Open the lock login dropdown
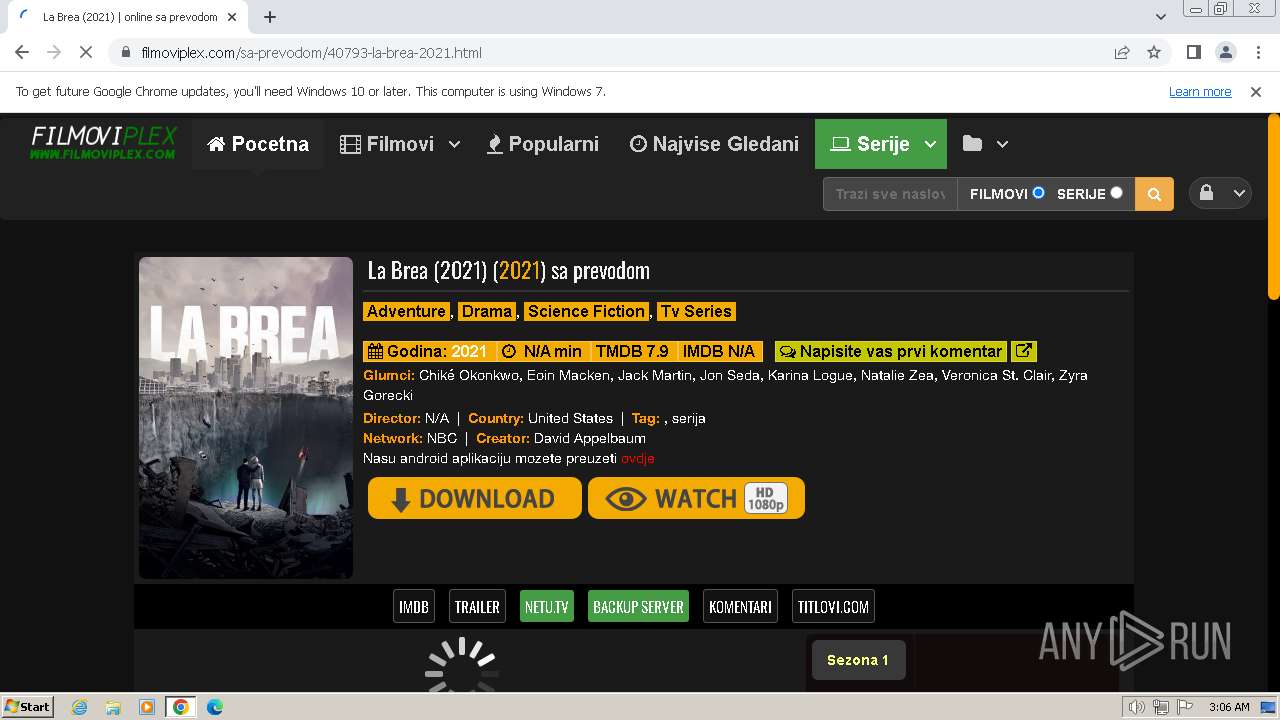This screenshot has height=720, width=1280. coord(1221,194)
